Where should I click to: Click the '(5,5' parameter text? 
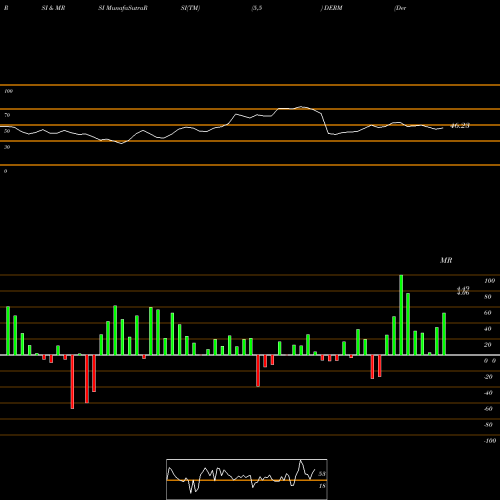pos(257,8)
